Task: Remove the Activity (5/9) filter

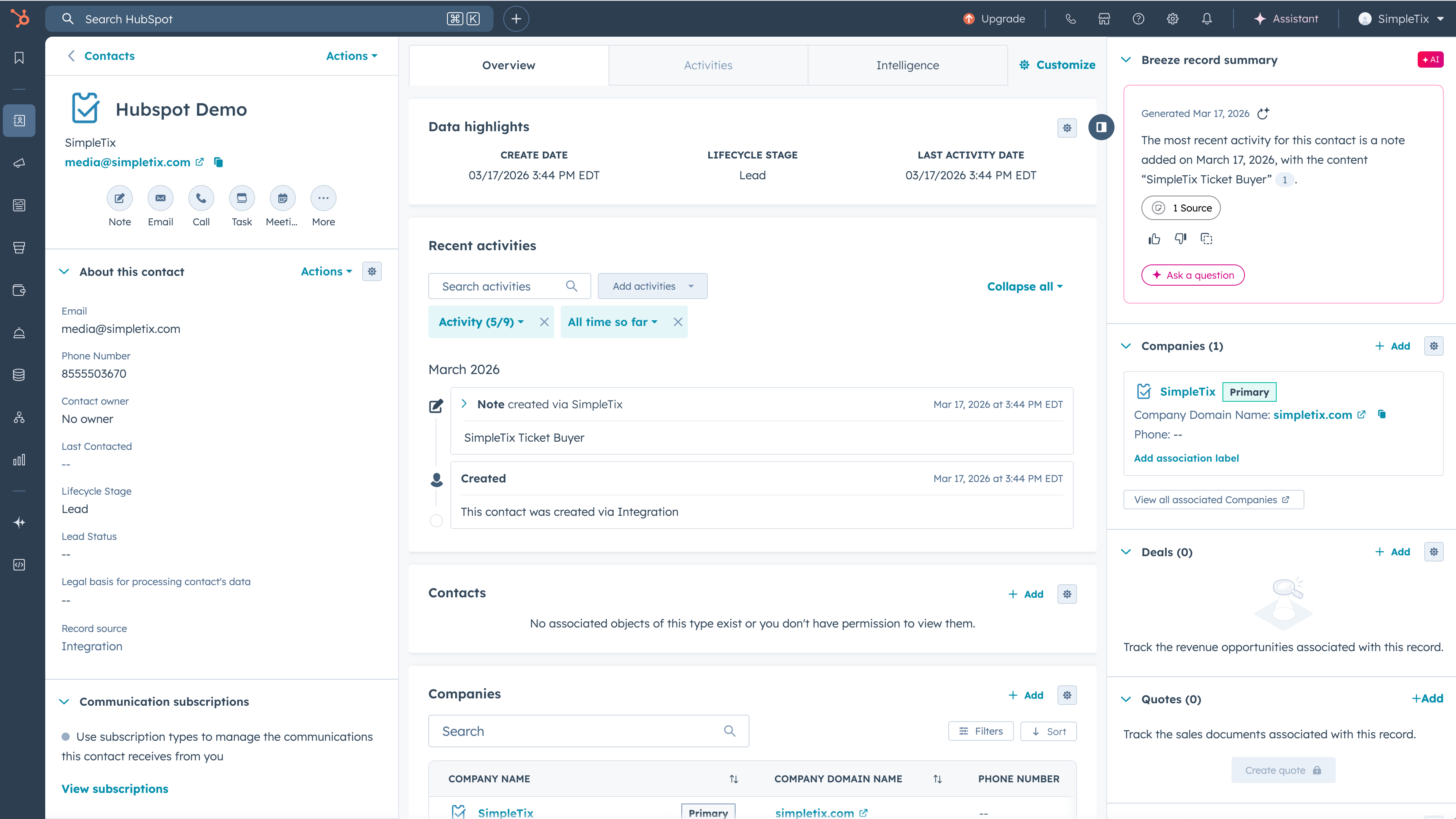Action: (544, 321)
